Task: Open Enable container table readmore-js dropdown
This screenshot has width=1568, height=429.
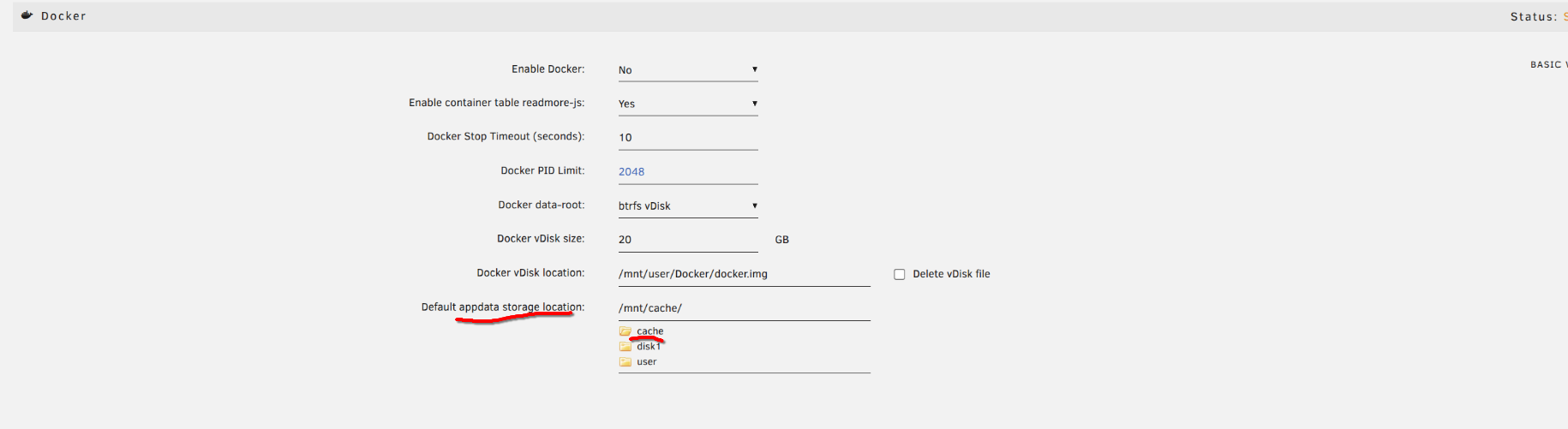Action: click(x=688, y=104)
